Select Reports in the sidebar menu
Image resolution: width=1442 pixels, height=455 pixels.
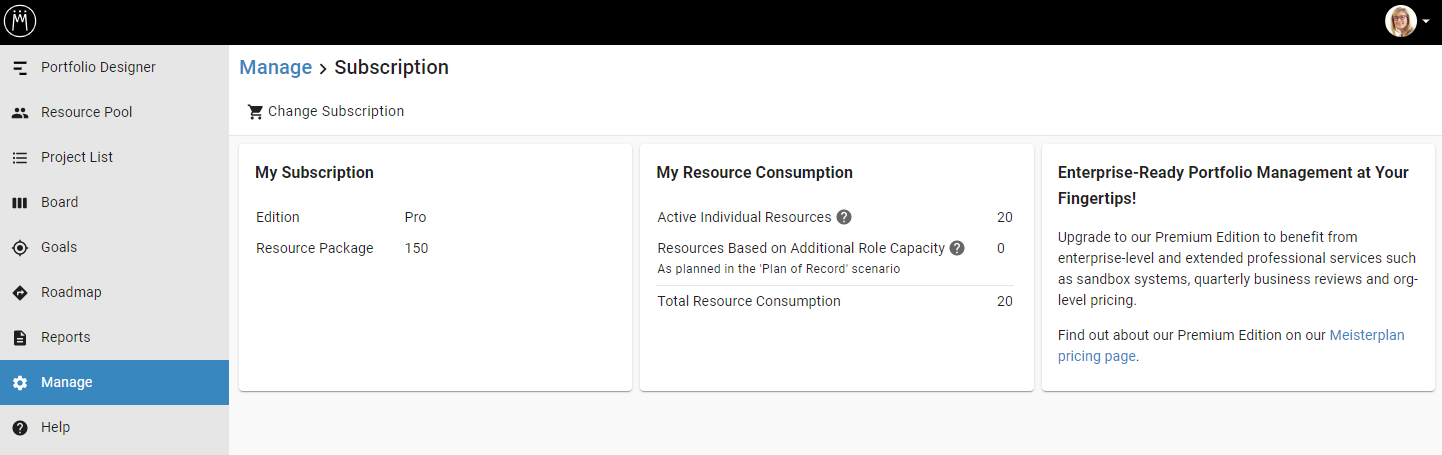point(114,338)
